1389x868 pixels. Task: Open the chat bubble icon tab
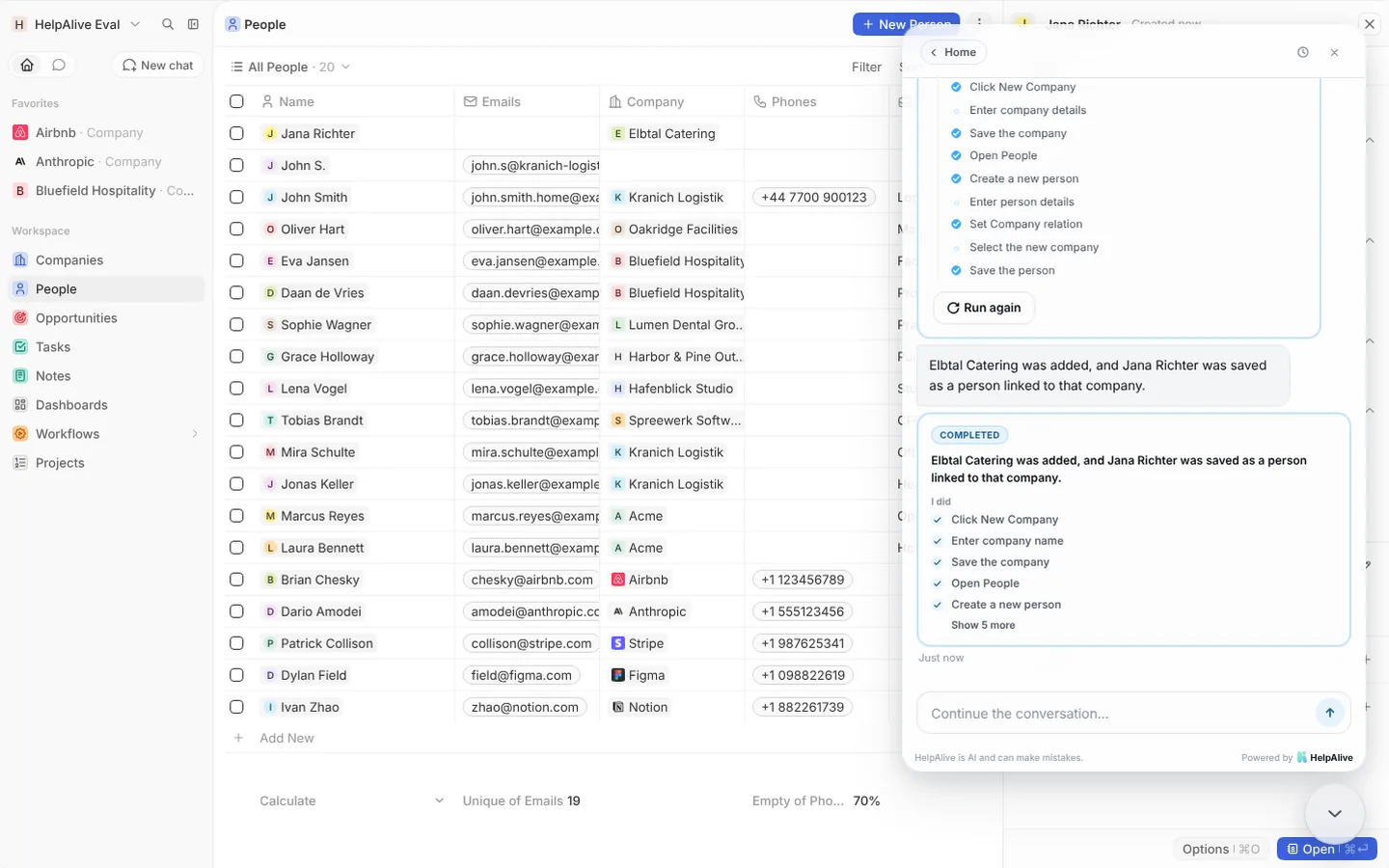click(x=59, y=65)
